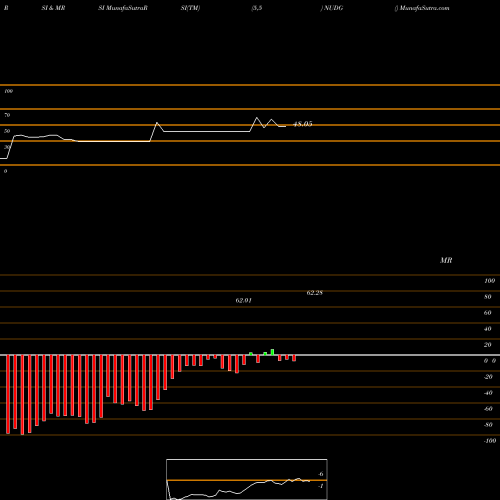Click the 62.01 value label
Screen dimensions: 500x500
pyautogui.click(x=243, y=300)
